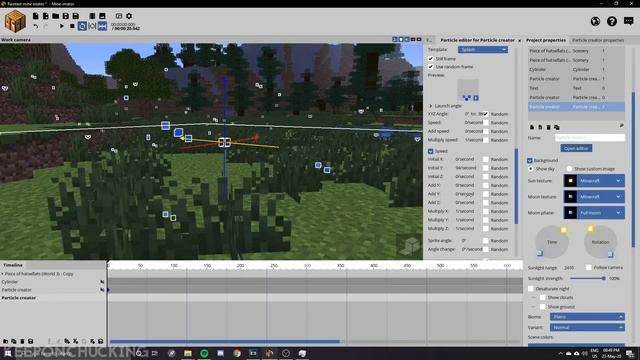Open a project with the folder icon
Screen dimensions: 640x360
[x=56, y=16]
